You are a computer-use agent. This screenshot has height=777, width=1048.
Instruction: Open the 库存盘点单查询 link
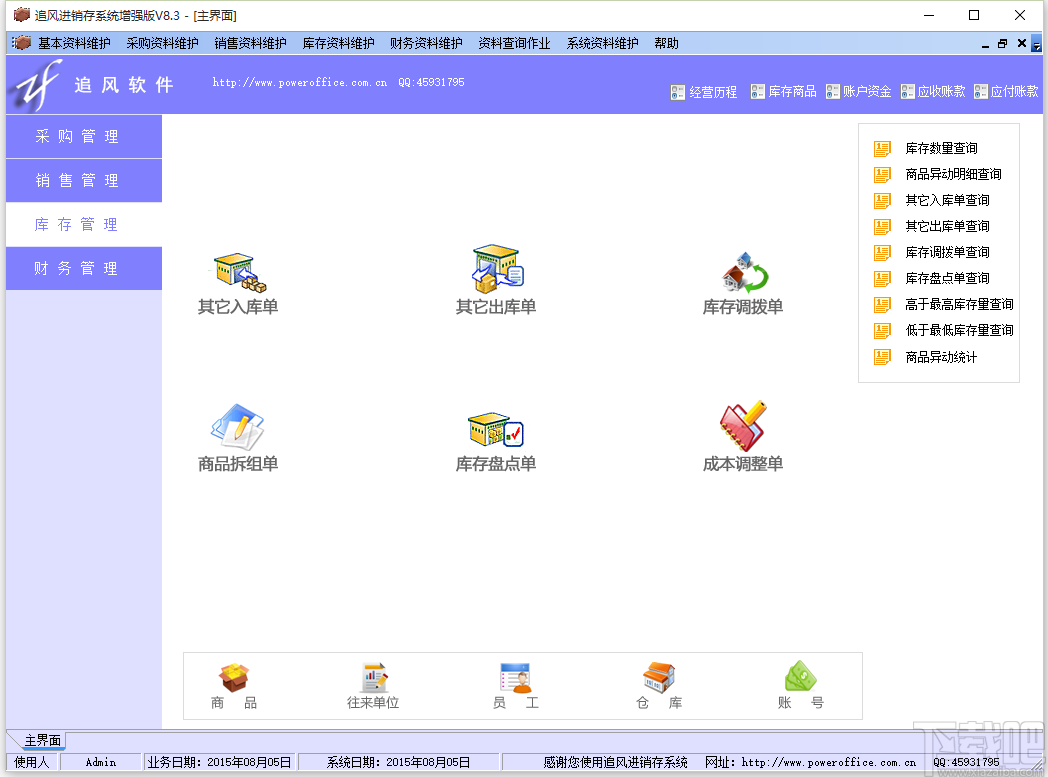point(947,279)
